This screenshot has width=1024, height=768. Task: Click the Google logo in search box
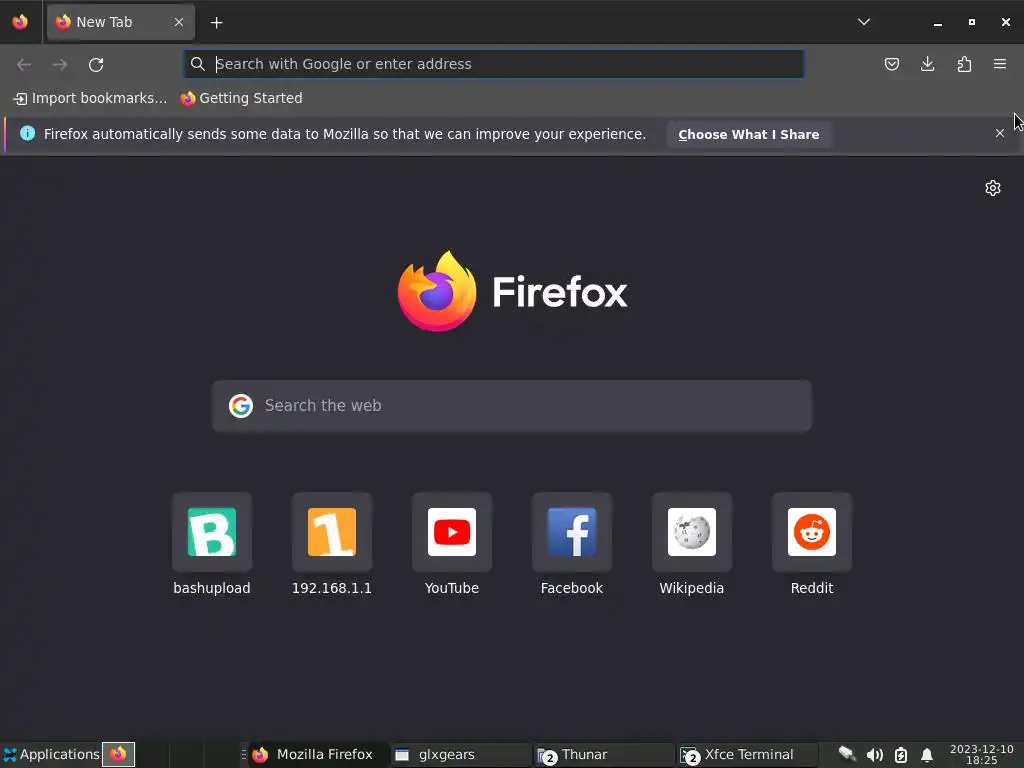coord(241,406)
